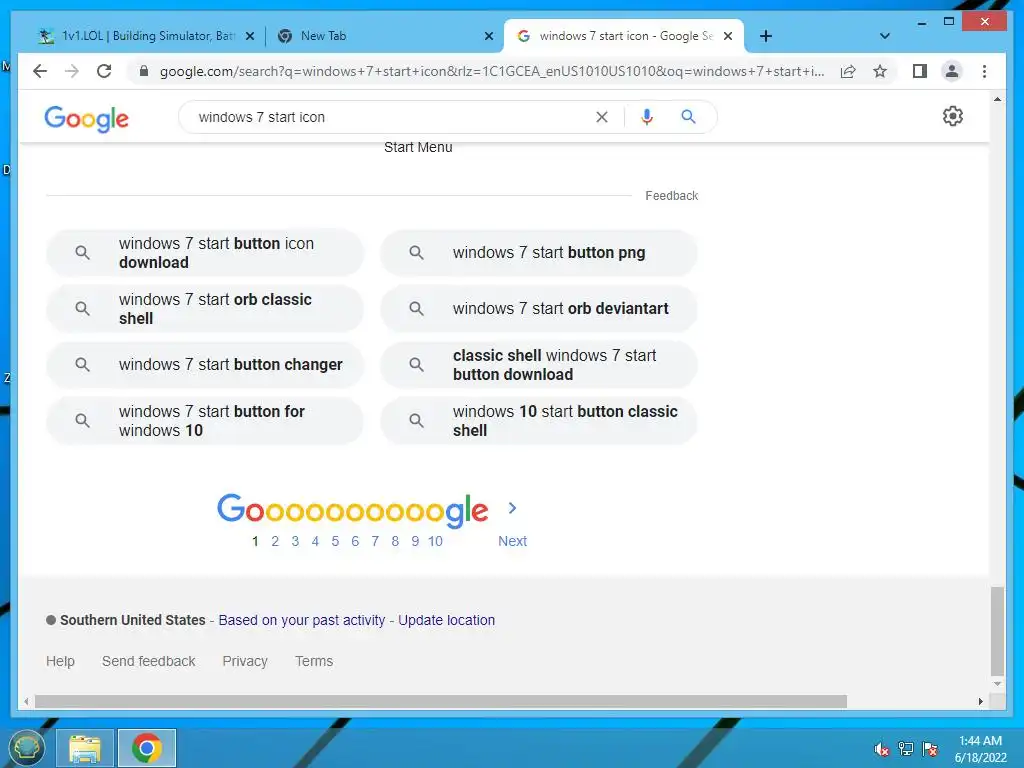Image resolution: width=1024 pixels, height=768 pixels.
Task: Open the tab search dropdown chevron
Action: coord(884,36)
